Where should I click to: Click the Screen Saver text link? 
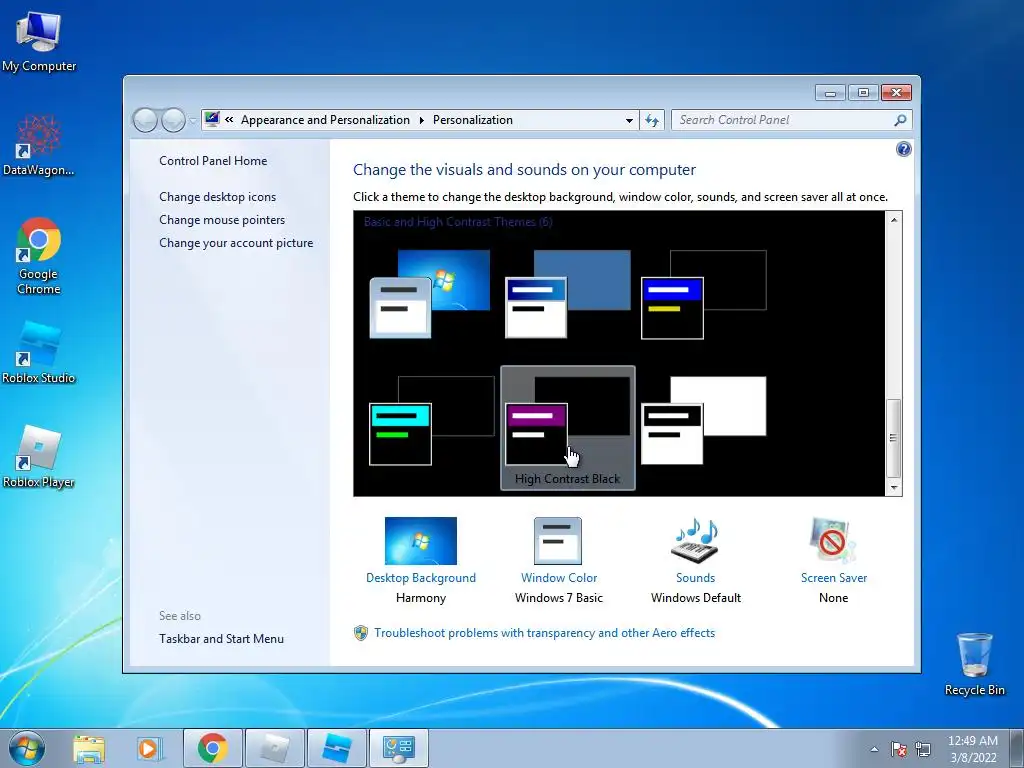(x=834, y=578)
